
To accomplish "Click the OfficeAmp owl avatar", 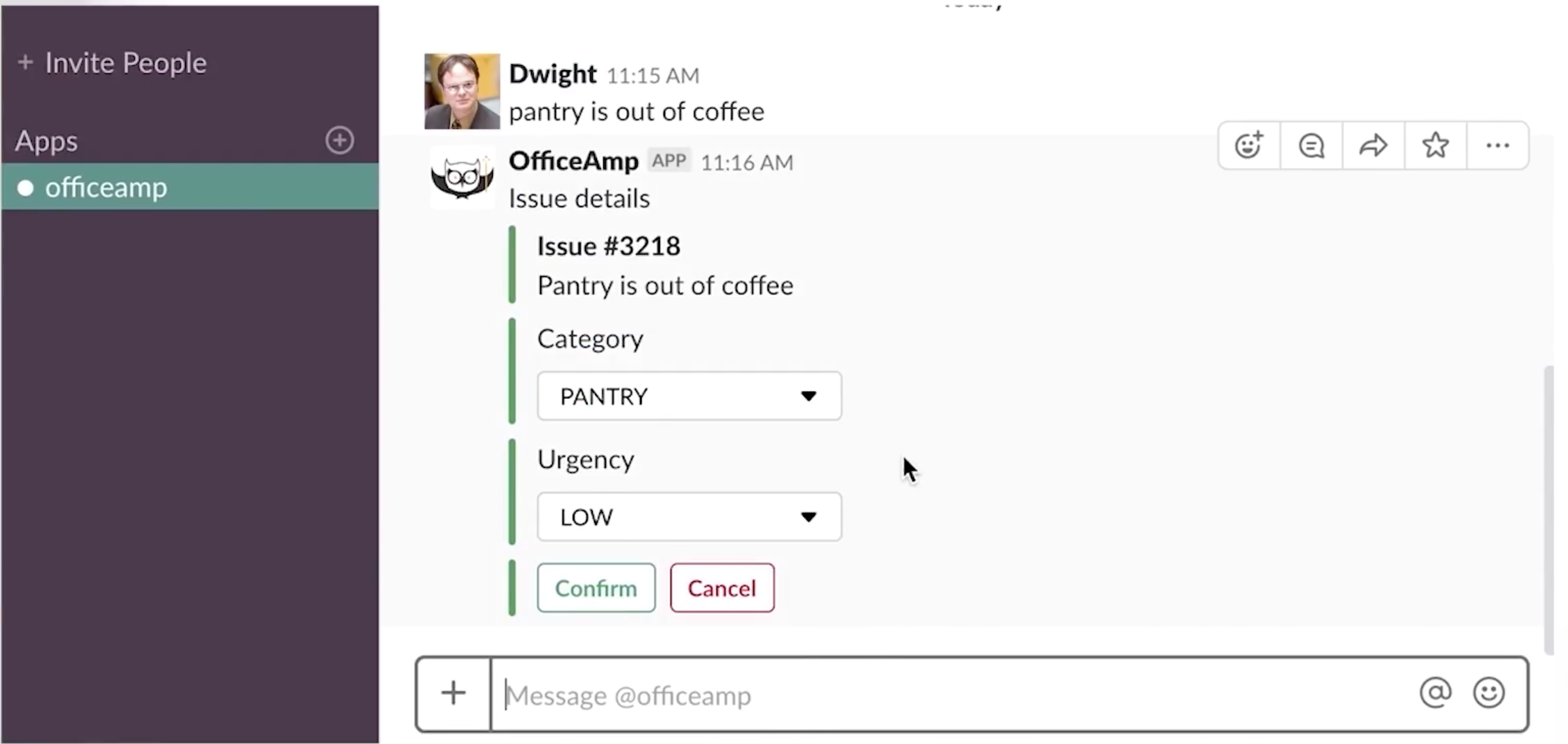I will click(461, 178).
